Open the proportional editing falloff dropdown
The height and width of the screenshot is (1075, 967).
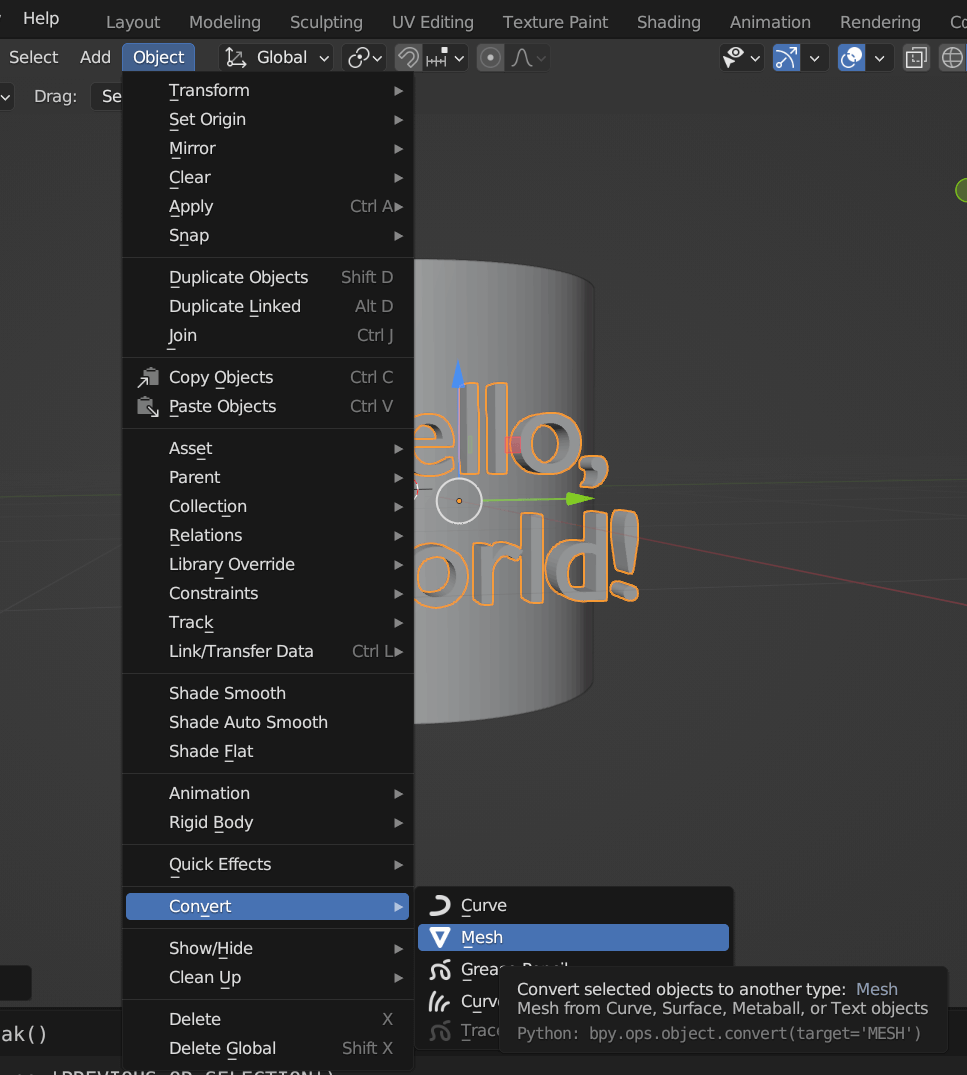pyautogui.click(x=529, y=58)
